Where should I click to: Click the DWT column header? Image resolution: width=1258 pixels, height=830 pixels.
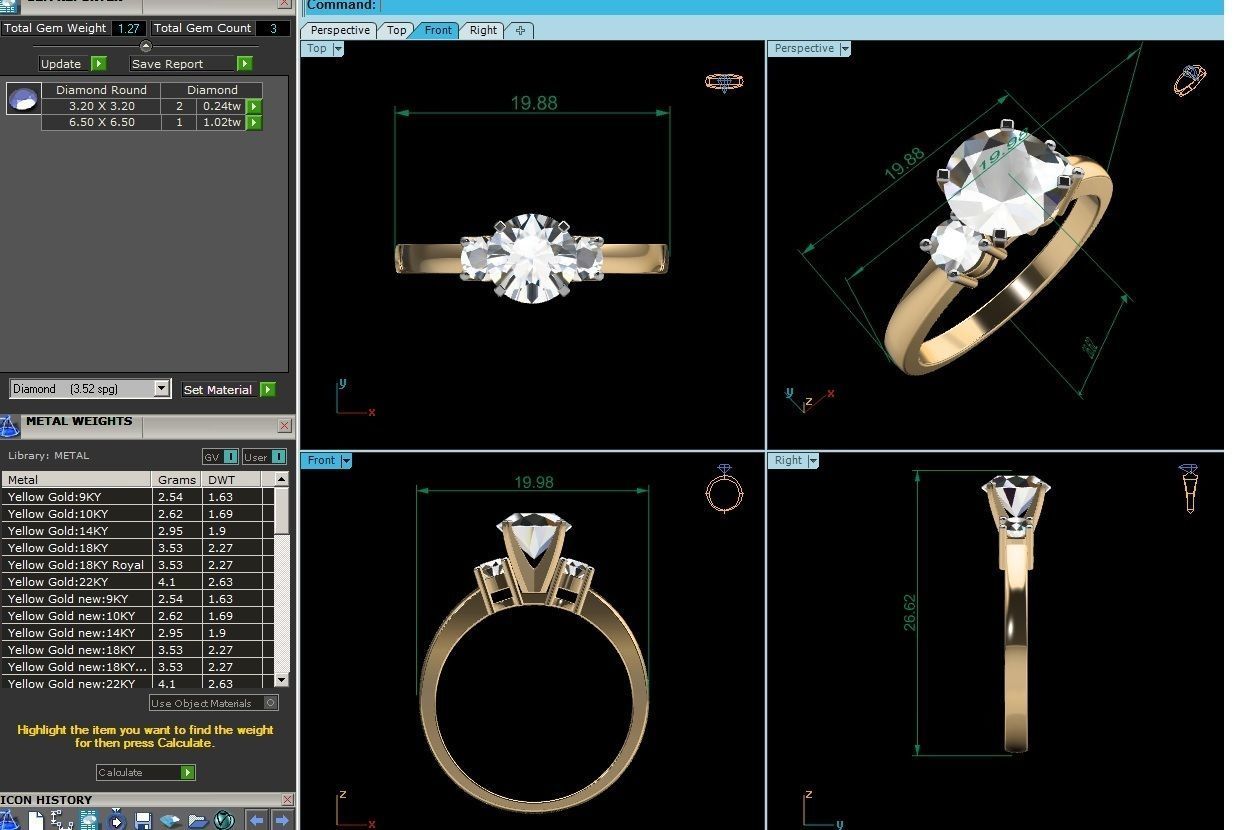[232, 479]
